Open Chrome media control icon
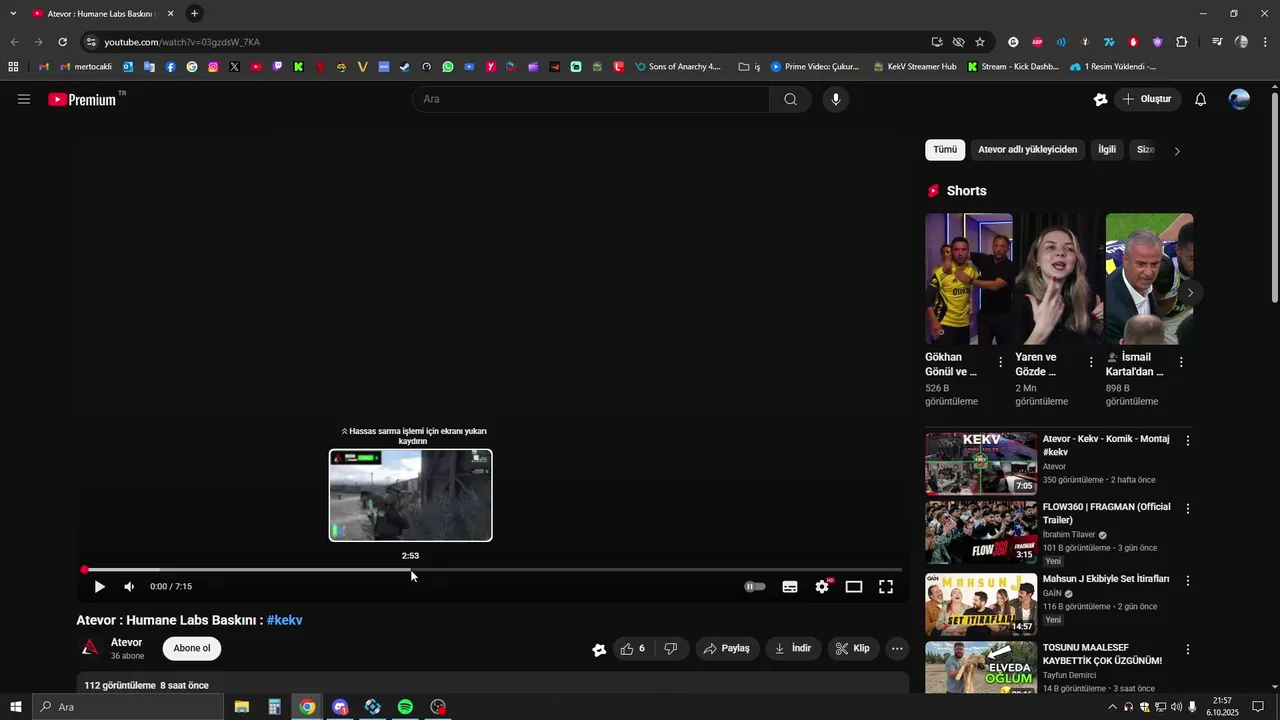This screenshot has width=1280, height=720. (1217, 42)
